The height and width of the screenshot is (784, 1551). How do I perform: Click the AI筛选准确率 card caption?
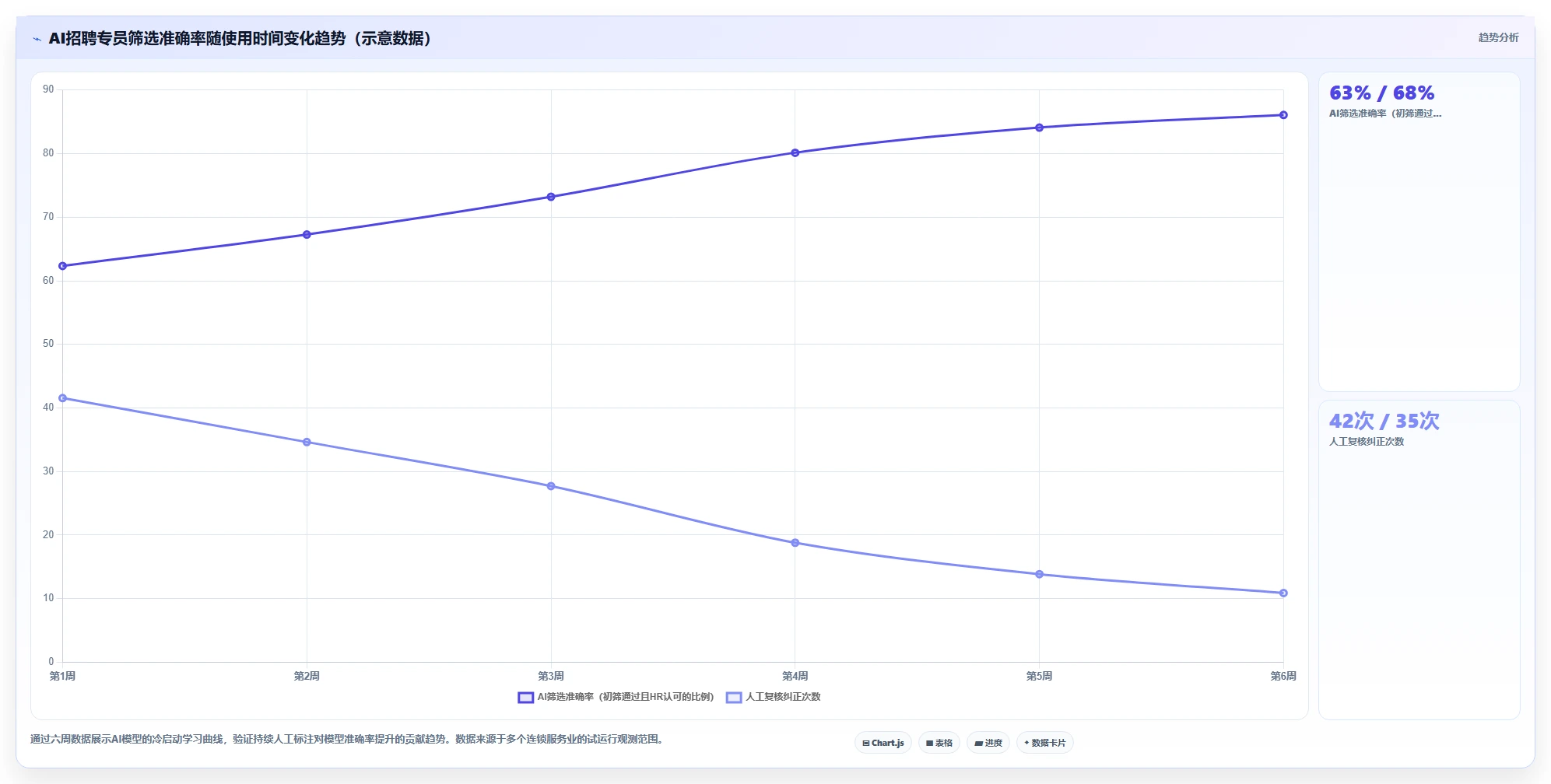(1385, 114)
